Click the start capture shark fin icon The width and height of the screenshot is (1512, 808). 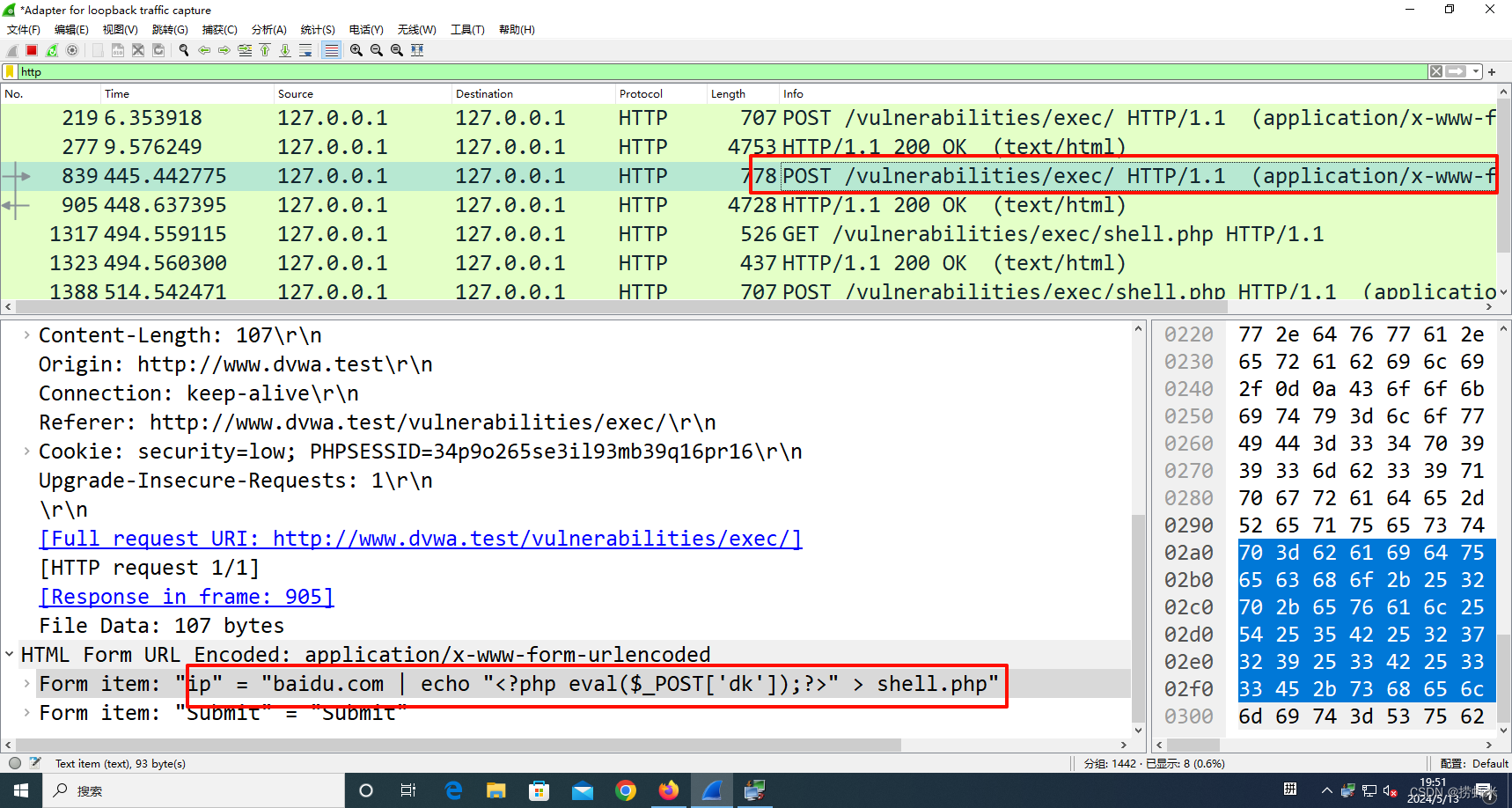pos(12,50)
